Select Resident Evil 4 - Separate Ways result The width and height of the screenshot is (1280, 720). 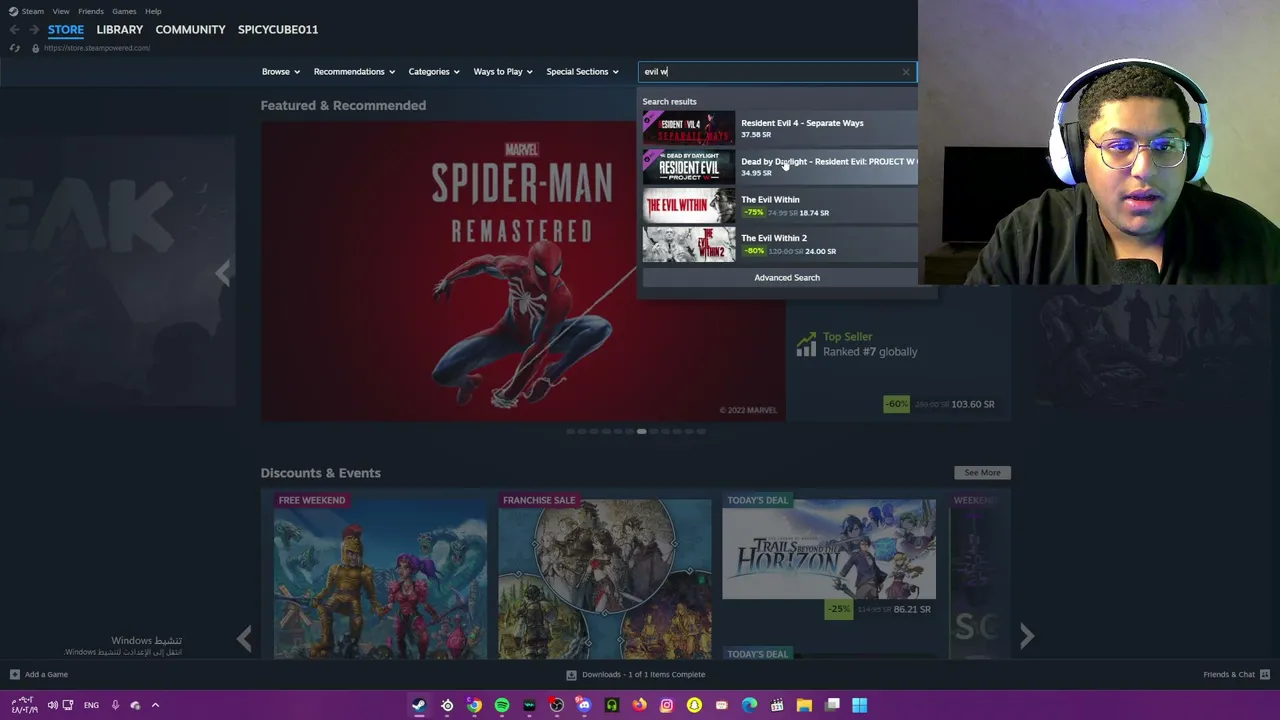click(779, 128)
